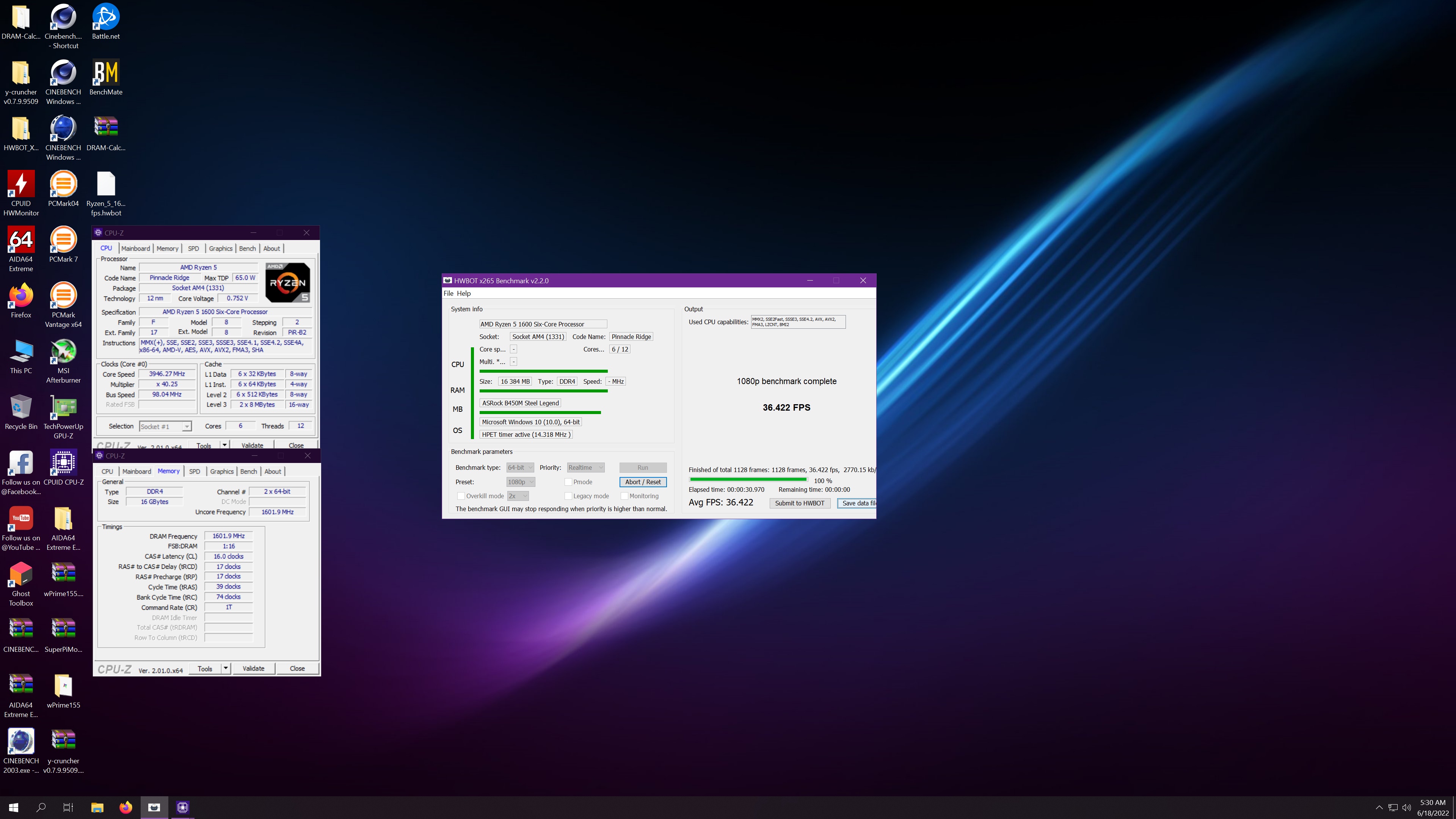
Task: Open the taskbar search
Action: (41, 807)
